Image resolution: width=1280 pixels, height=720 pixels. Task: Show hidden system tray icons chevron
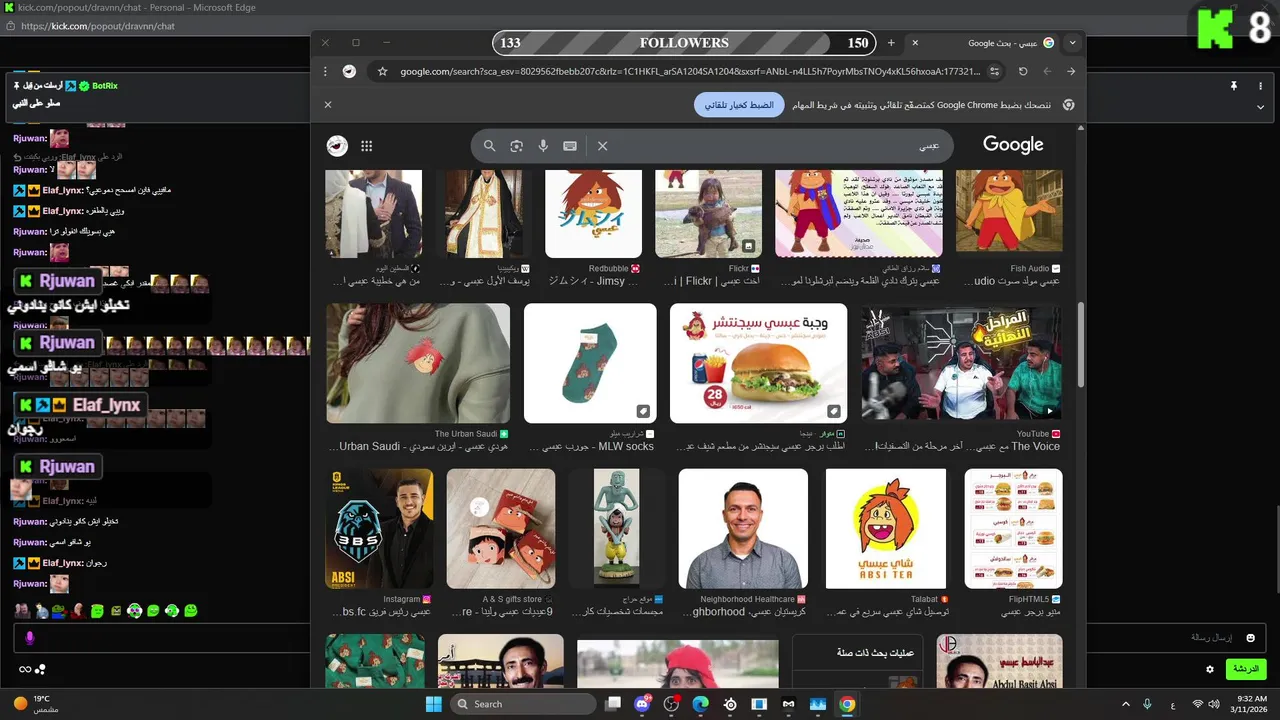(x=1126, y=704)
